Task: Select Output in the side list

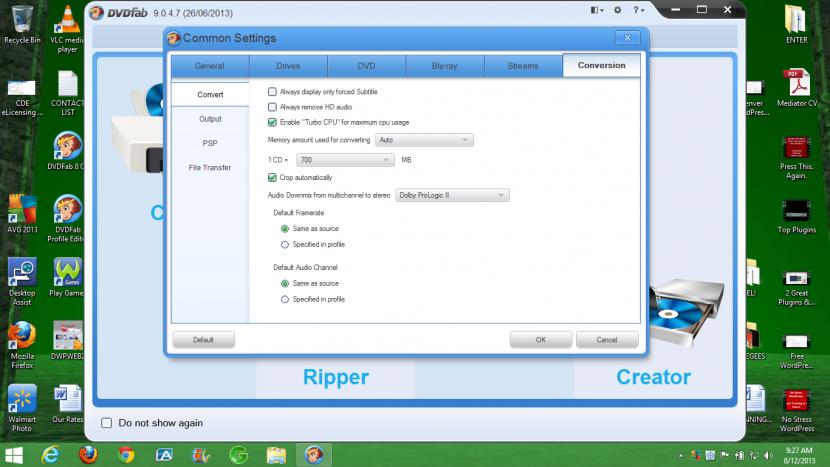Action: (x=210, y=119)
